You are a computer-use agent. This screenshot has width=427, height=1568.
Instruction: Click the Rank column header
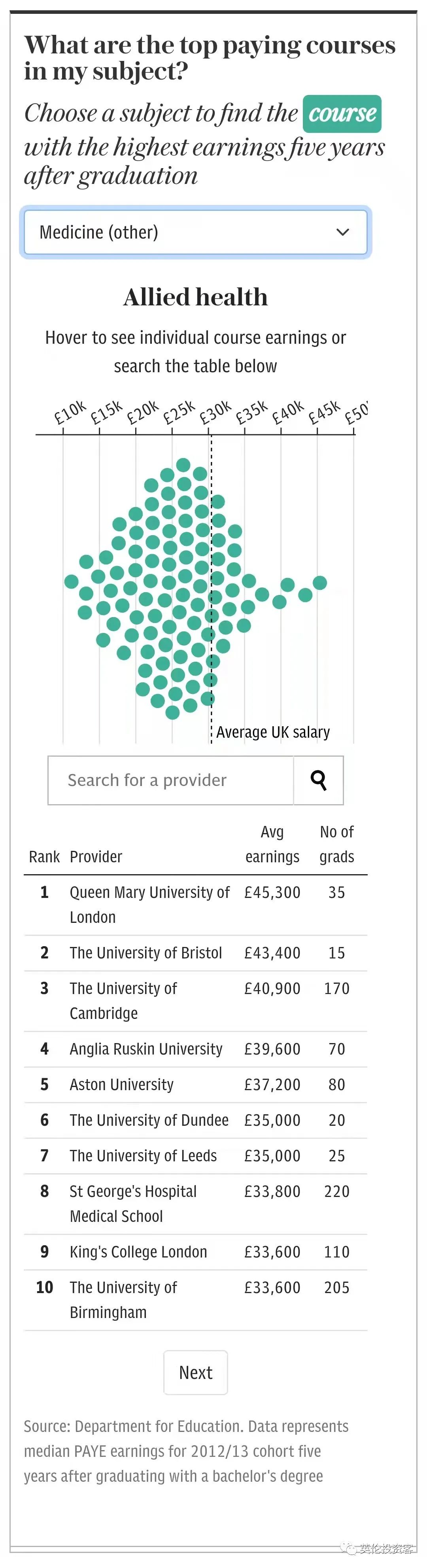click(44, 856)
